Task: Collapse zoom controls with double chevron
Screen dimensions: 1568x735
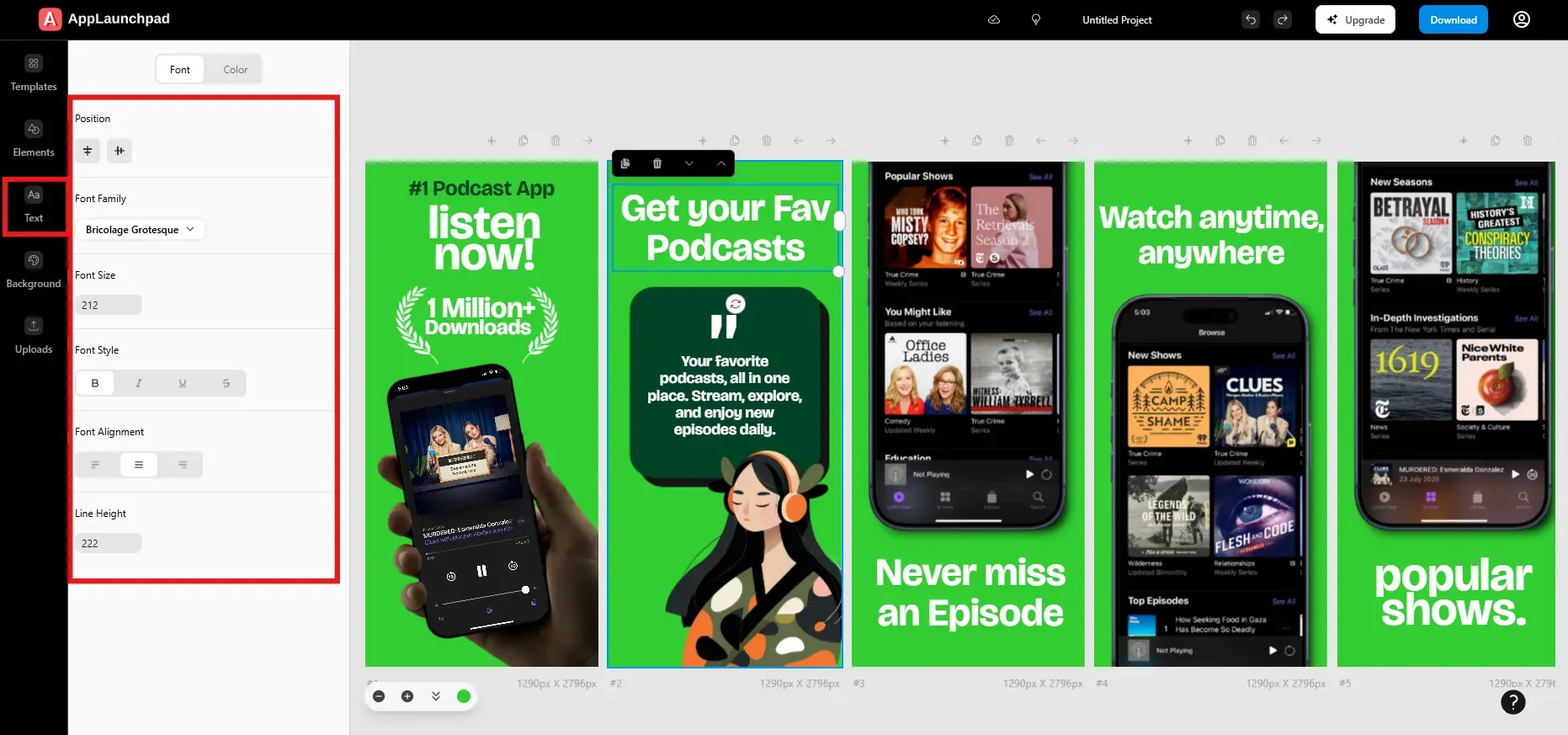Action: coord(436,696)
